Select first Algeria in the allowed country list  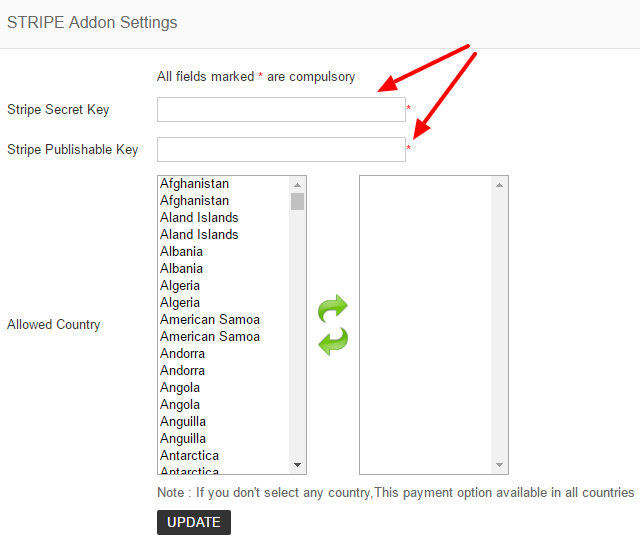(180, 285)
